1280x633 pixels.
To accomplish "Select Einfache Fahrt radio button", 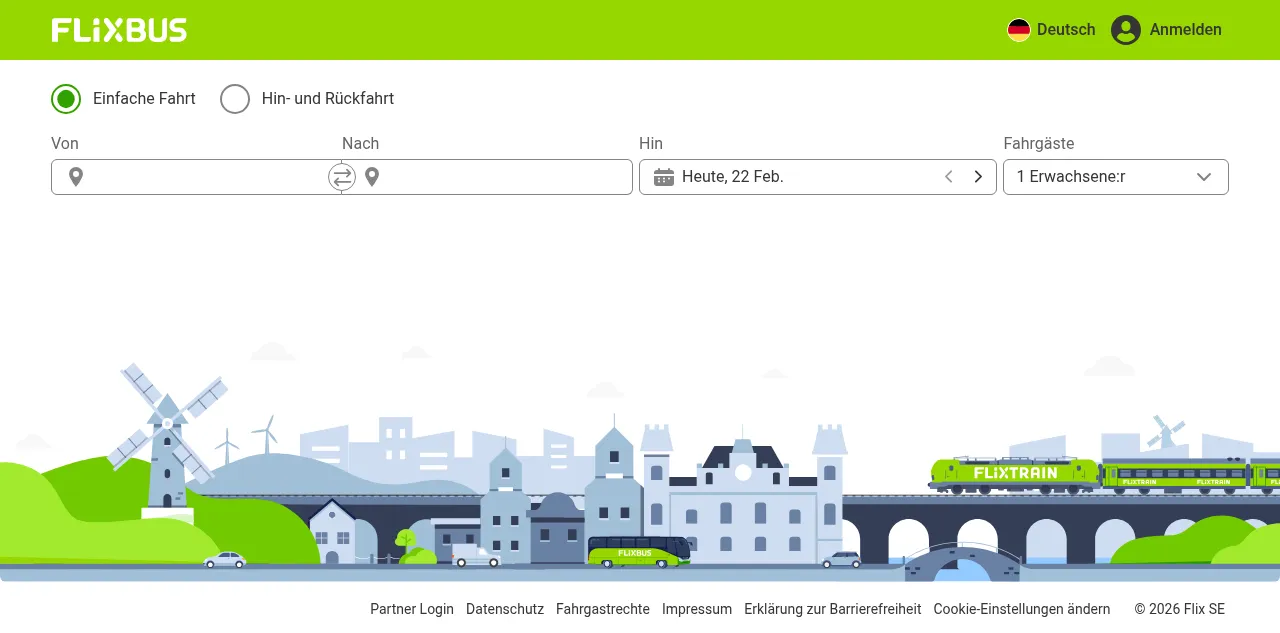I will tap(66, 99).
